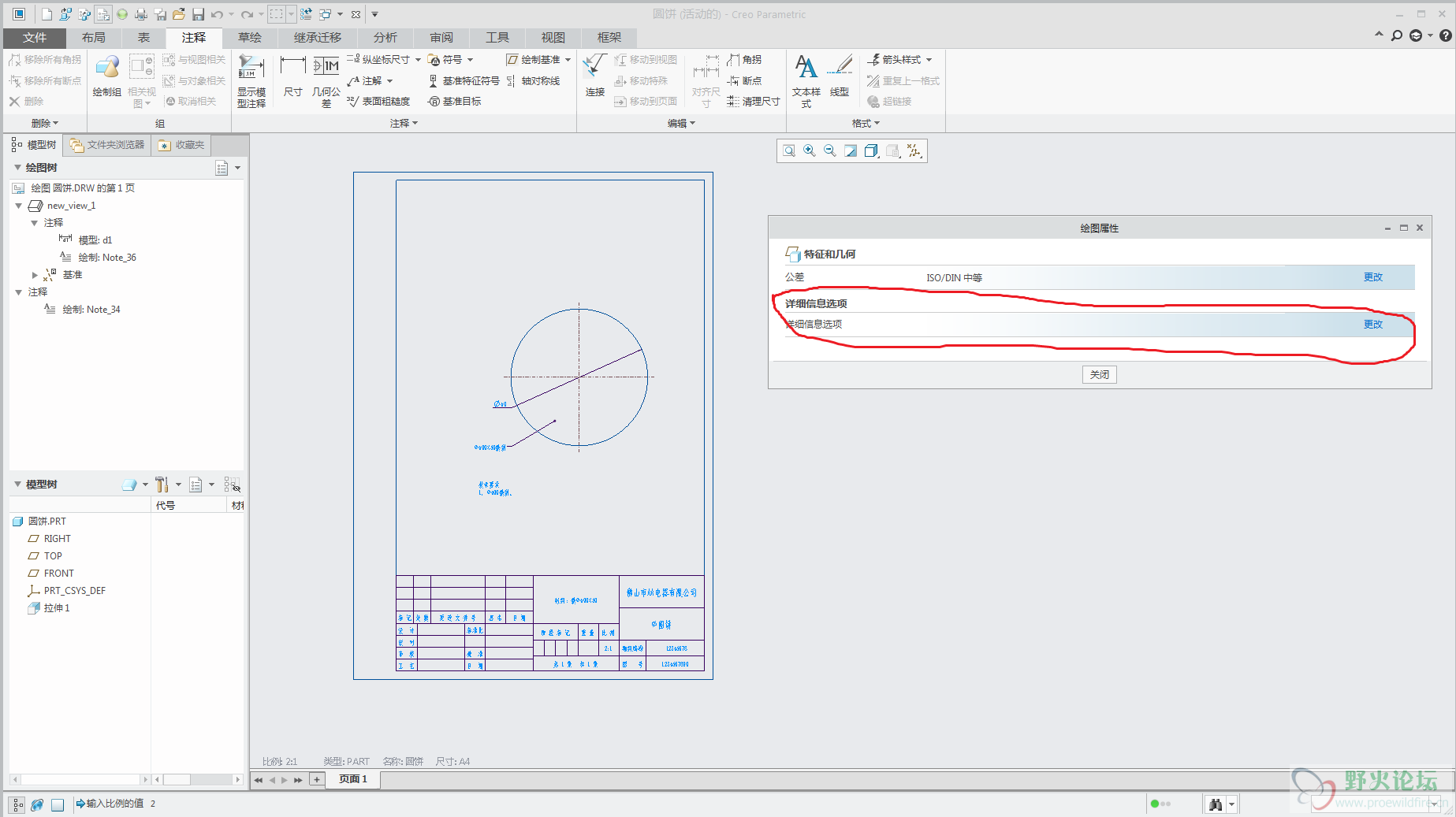This screenshot has height=817, width=1456.
Task: Insert a Datum Target (基准目标)
Action: (x=454, y=102)
